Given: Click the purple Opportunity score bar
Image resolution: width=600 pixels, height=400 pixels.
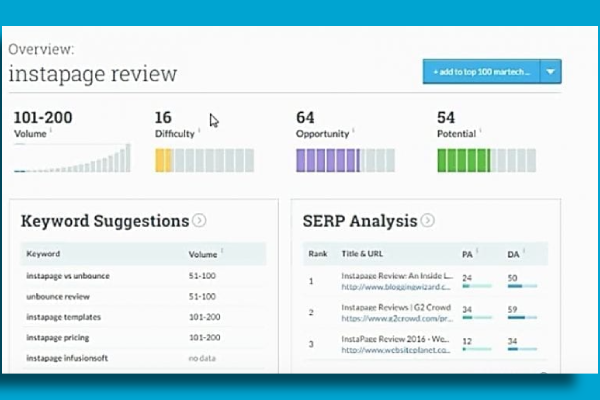Looking at the screenshot, I should pos(346,160).
